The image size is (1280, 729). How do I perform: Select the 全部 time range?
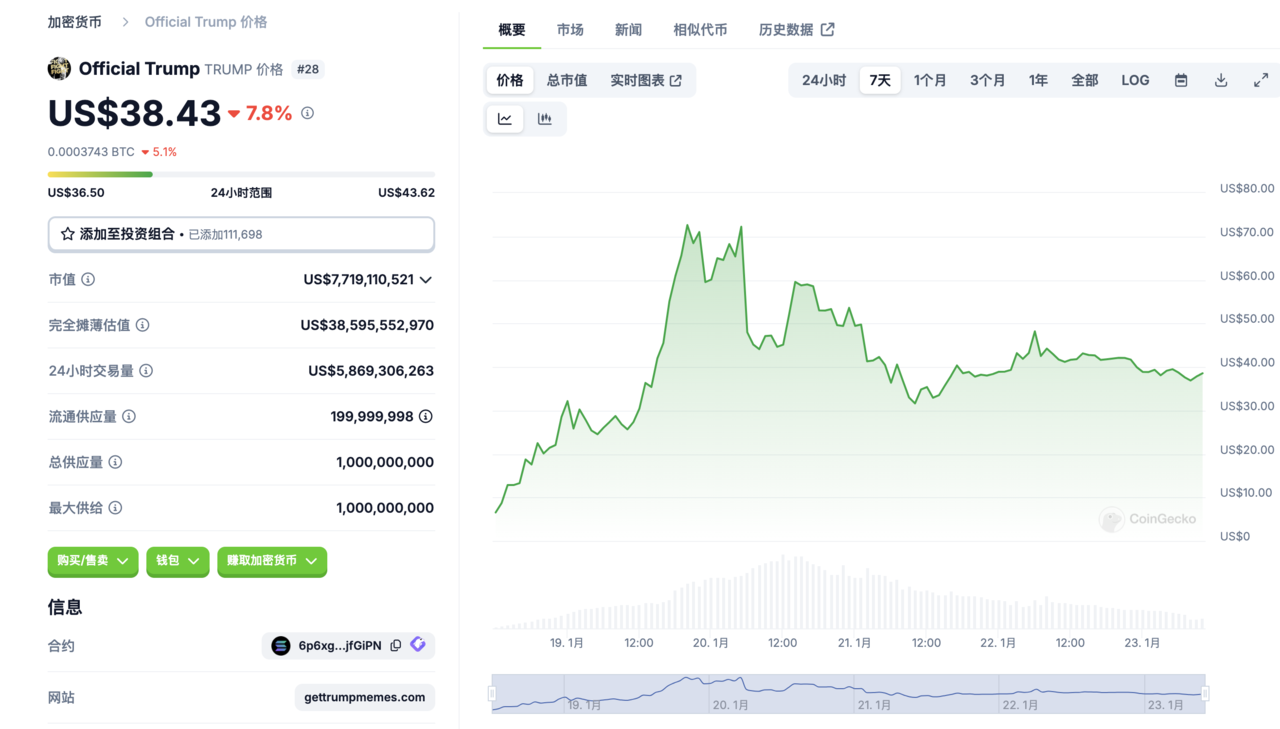1085,80
